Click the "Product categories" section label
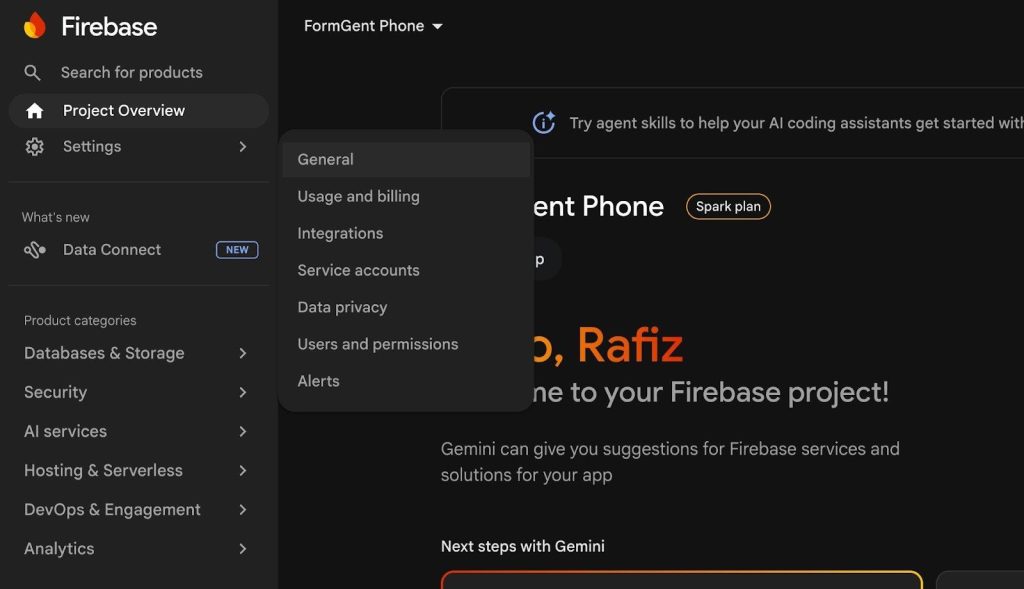Screen dimensions: 1024x589 pyautogui.click(x=80, y=321)
